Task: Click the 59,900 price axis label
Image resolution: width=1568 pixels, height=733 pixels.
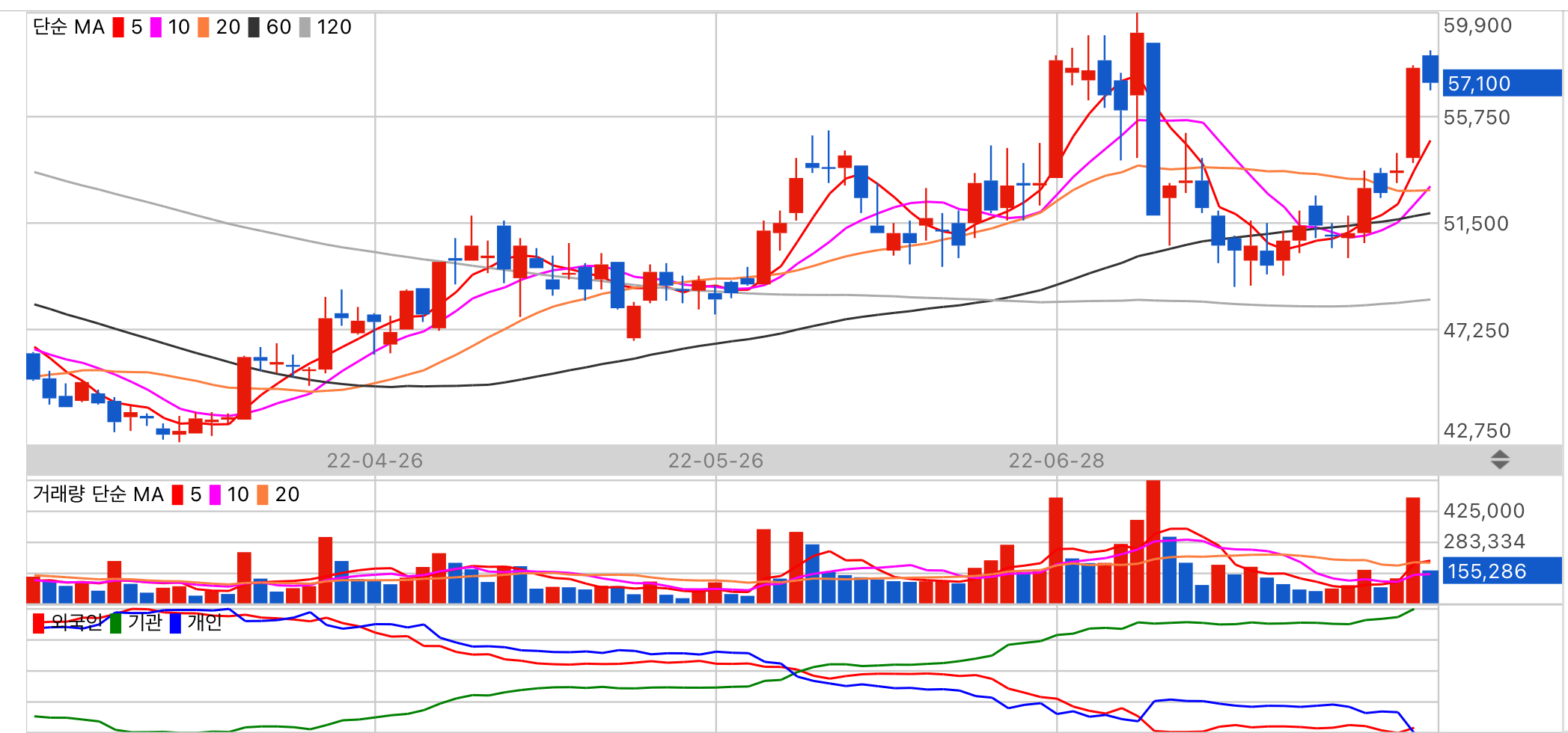Action: click(x=1477, y=25)
